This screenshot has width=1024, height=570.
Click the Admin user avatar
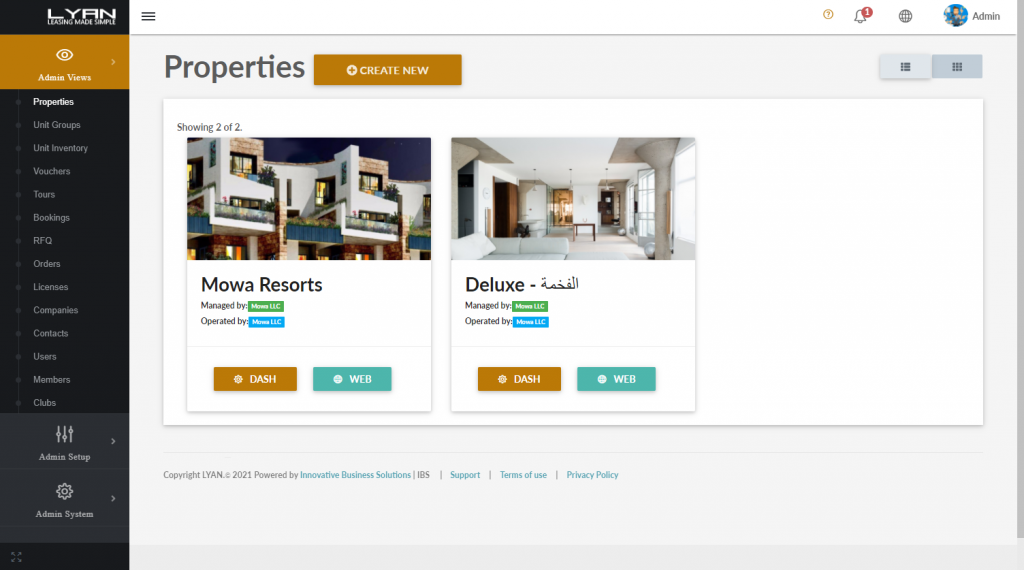tap(955, 16)
